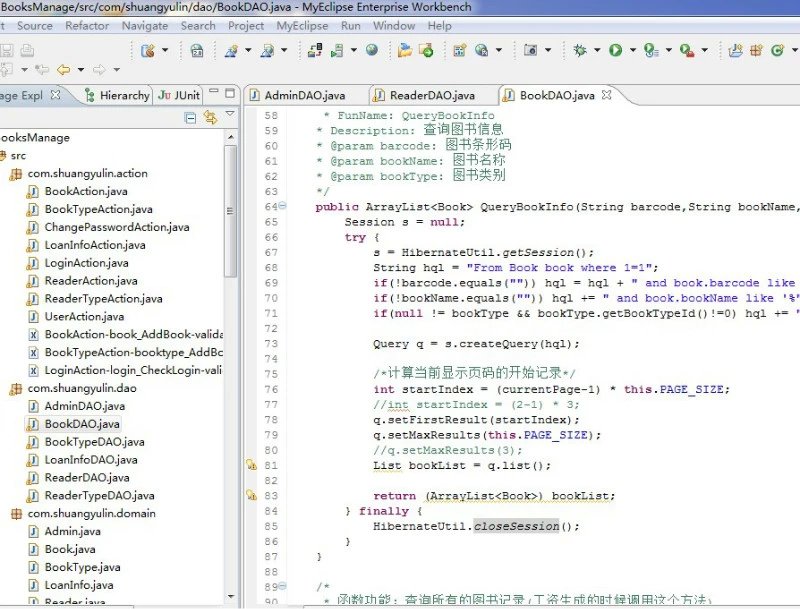The height and width of the screenshot is (609, 800).
Task: Click the Package Explorer scrollbar up arrow
Action: tap(231, 137)
